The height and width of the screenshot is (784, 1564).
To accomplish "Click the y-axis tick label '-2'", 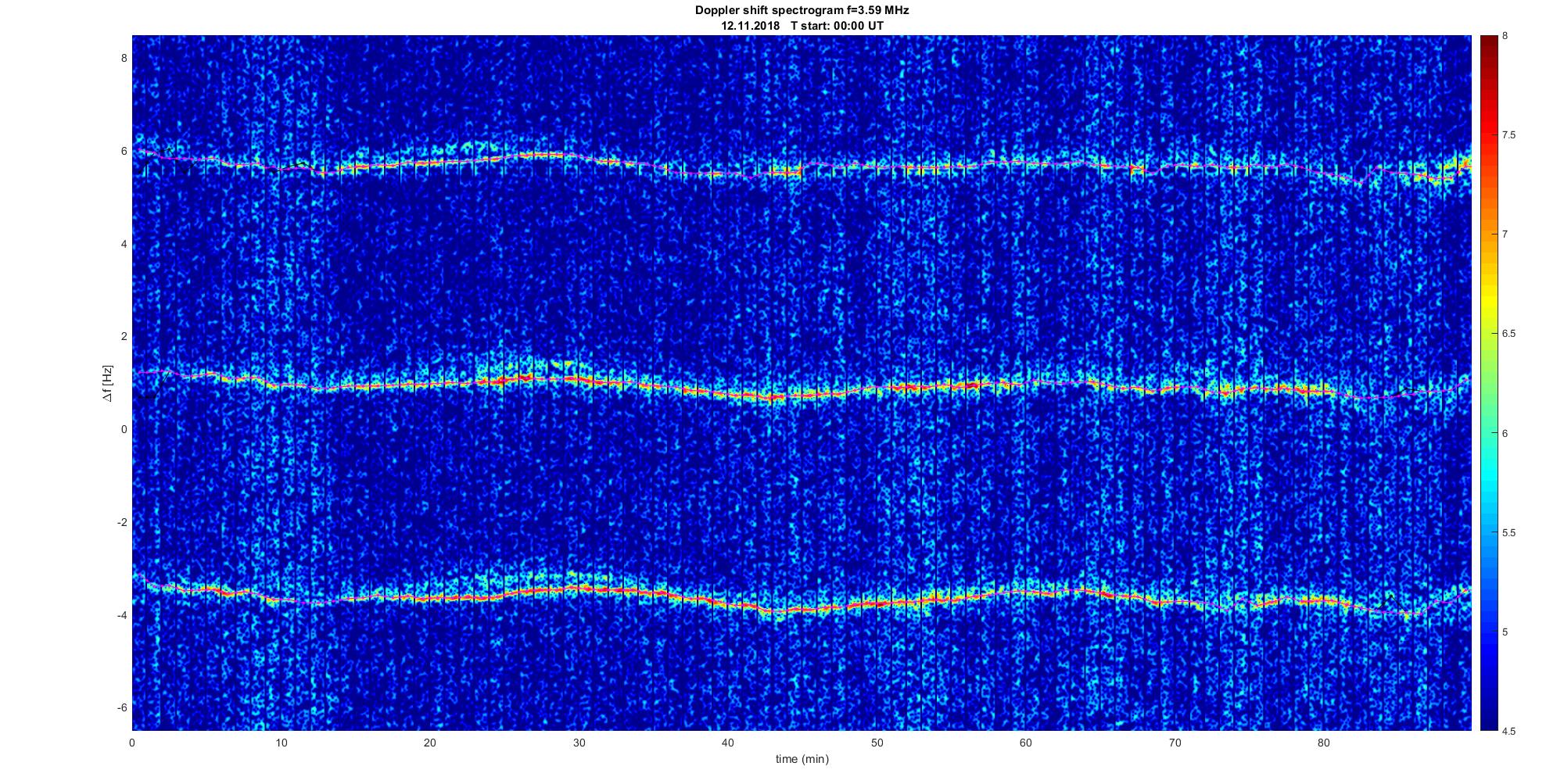I will coord(121,522).
